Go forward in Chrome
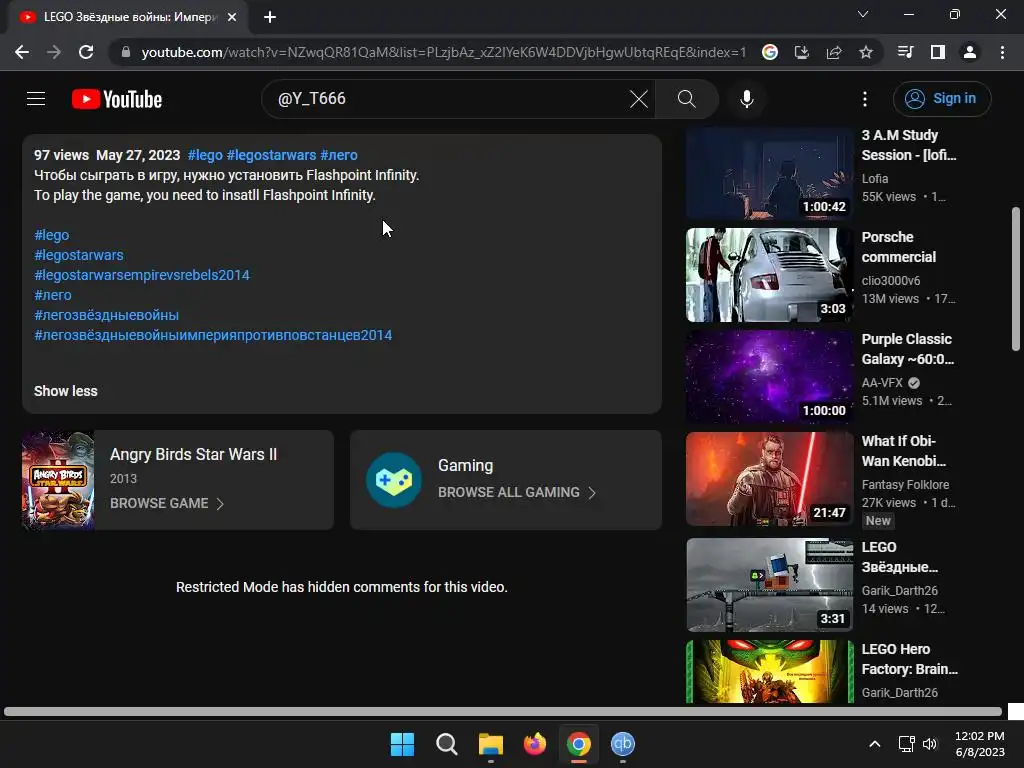The image size is (1024, 768). 54,52
